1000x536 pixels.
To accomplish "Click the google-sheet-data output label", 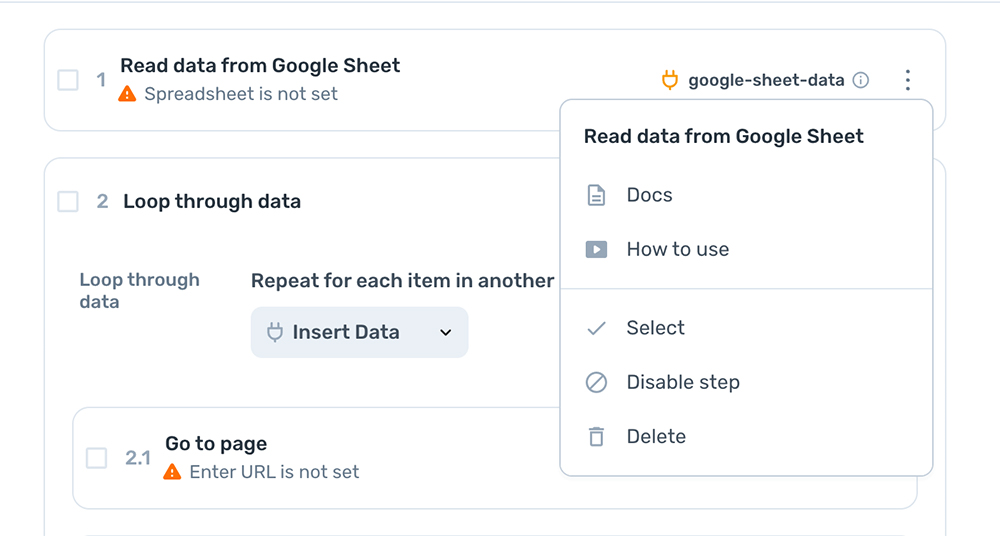I will [x=766, y=80].
